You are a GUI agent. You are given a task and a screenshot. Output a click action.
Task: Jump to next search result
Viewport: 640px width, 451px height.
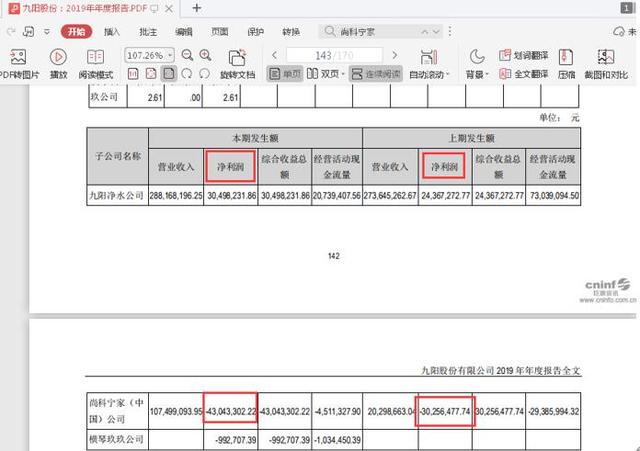point(436,31)
